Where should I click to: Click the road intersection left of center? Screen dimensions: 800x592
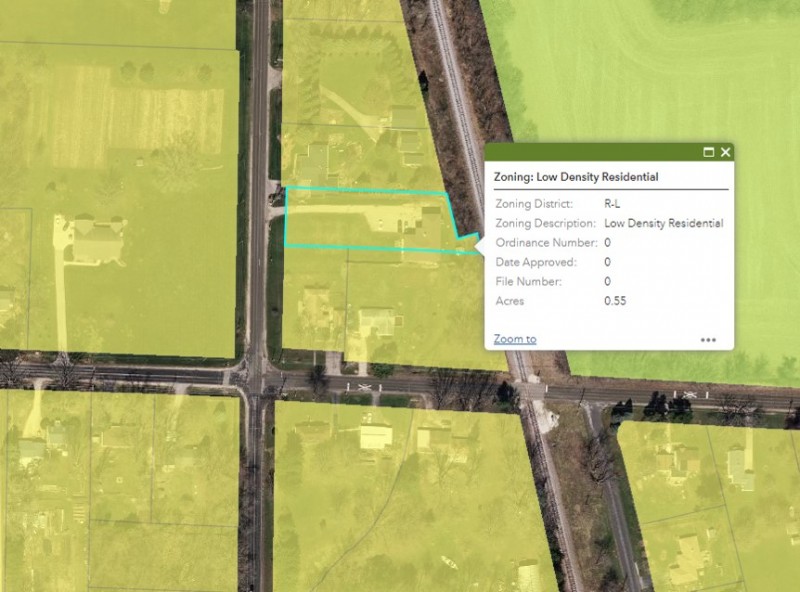[259, 378]
